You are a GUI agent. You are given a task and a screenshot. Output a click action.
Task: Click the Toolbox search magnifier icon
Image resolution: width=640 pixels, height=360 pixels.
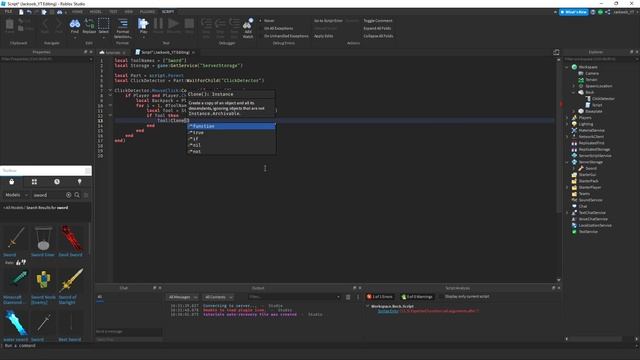pos(77,195)
